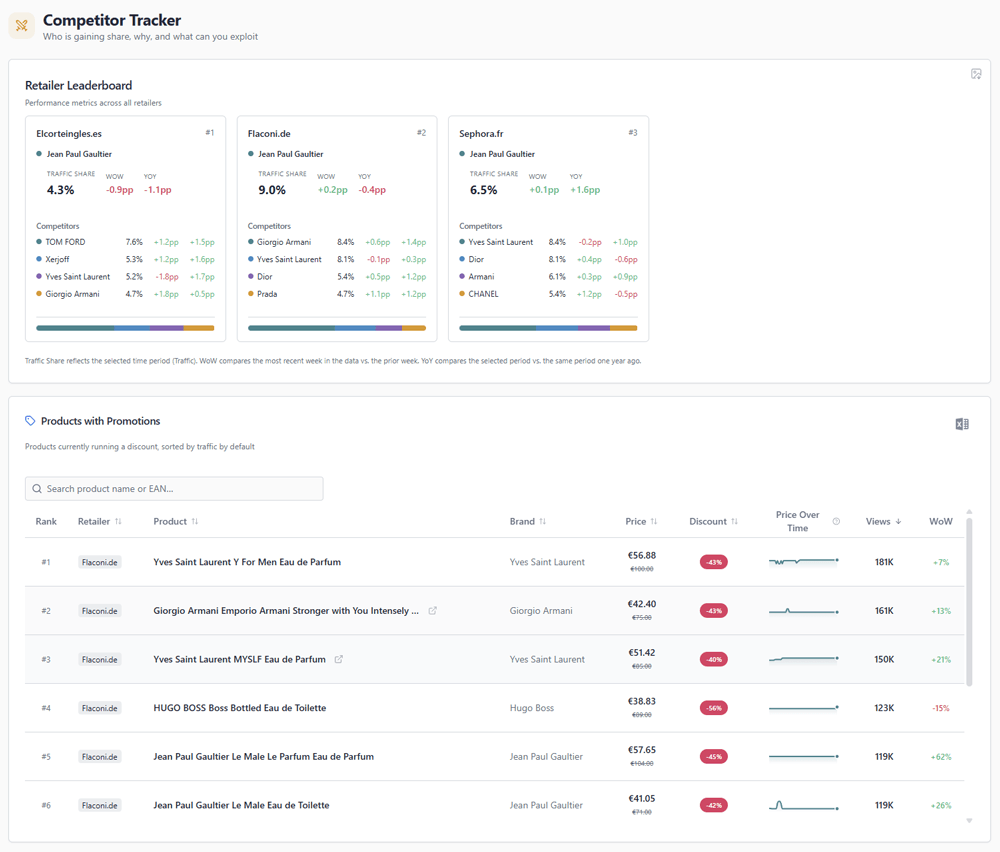
Task: Click the Hugo Boss brand cell
Action: (x=532, y=708)
